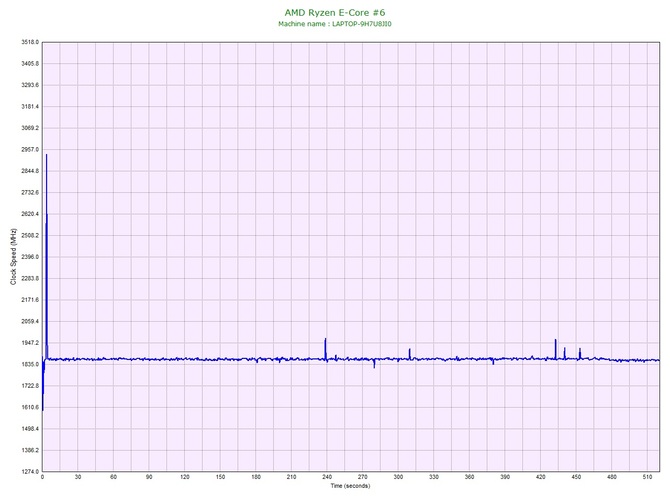Click the 1947.2 y-axis value

pyautogui.click(x=30, y=343)
